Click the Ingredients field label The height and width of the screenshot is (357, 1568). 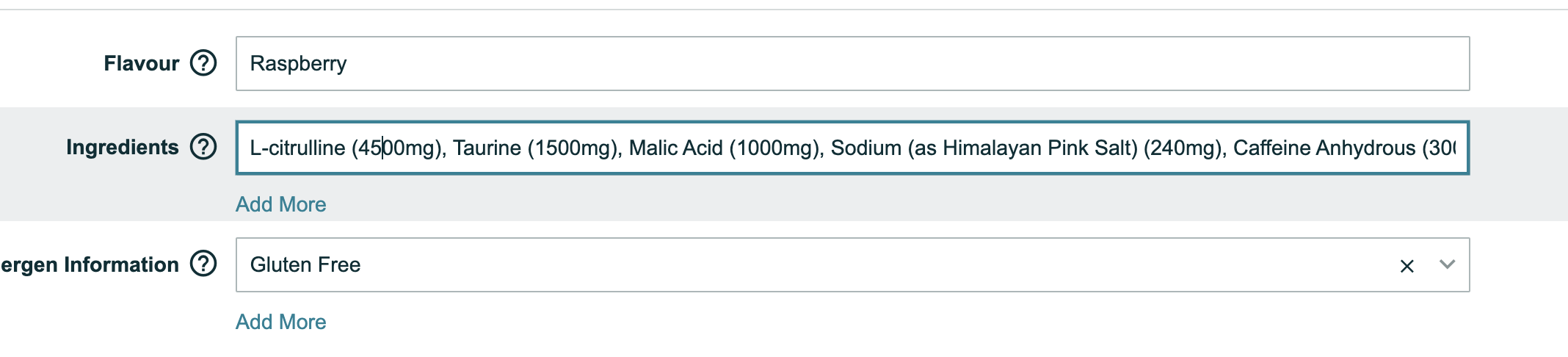pos(123,147)
